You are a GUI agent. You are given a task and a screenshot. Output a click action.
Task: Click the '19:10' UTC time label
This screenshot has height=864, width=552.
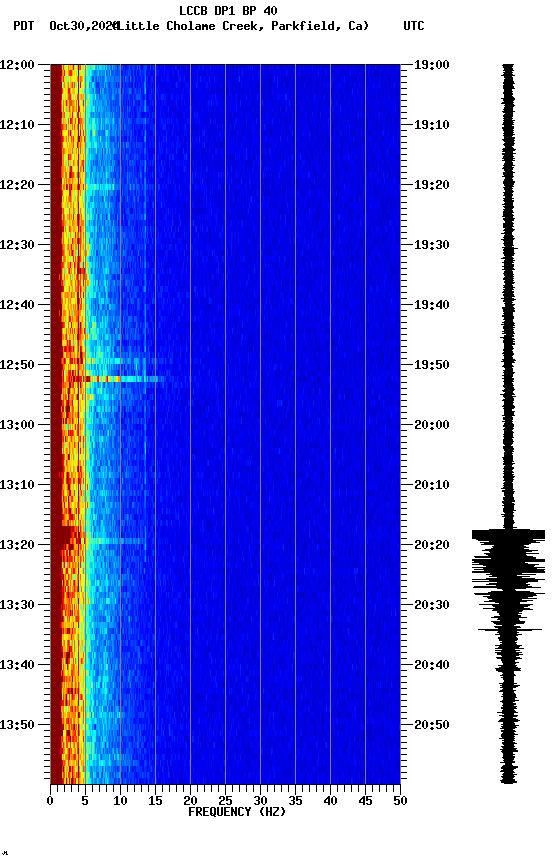pyautogui.click(x=432, y=125)
